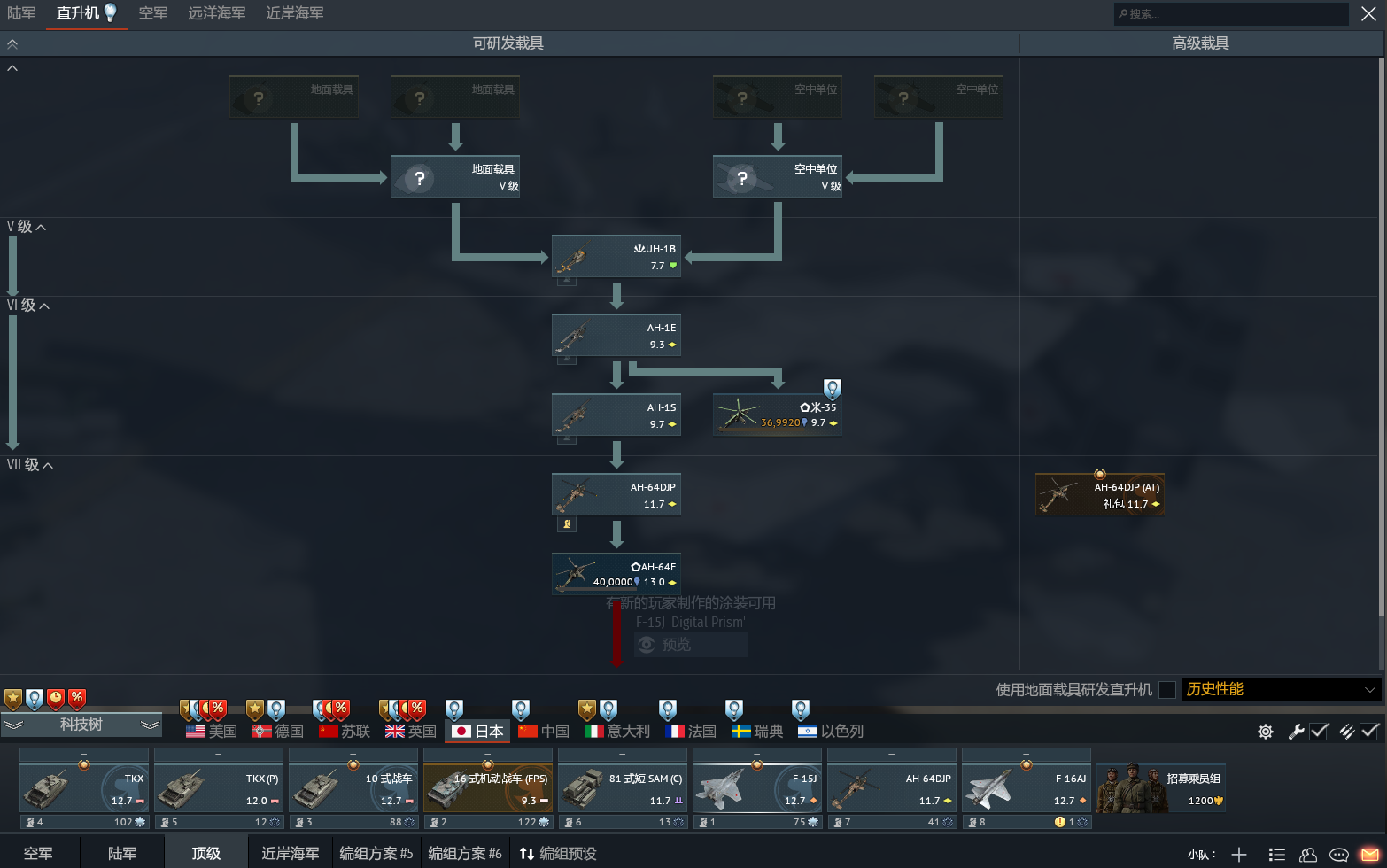Recruit a new crew for 1200 eagles

[1161, 788]
